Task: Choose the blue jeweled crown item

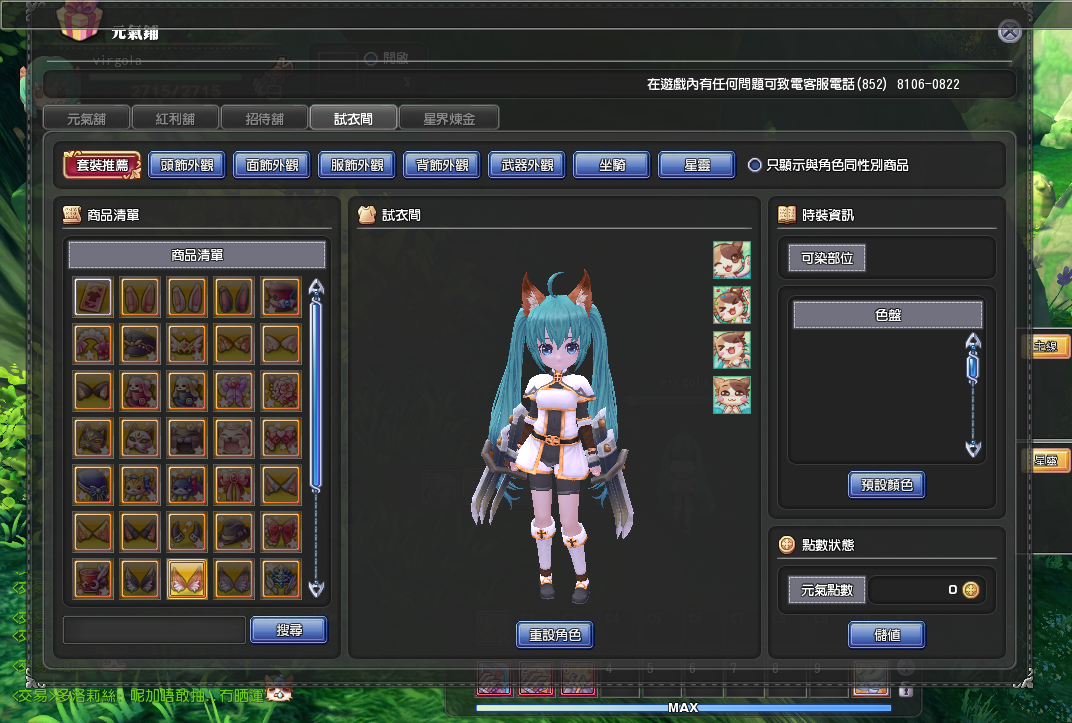Action: 281,579
